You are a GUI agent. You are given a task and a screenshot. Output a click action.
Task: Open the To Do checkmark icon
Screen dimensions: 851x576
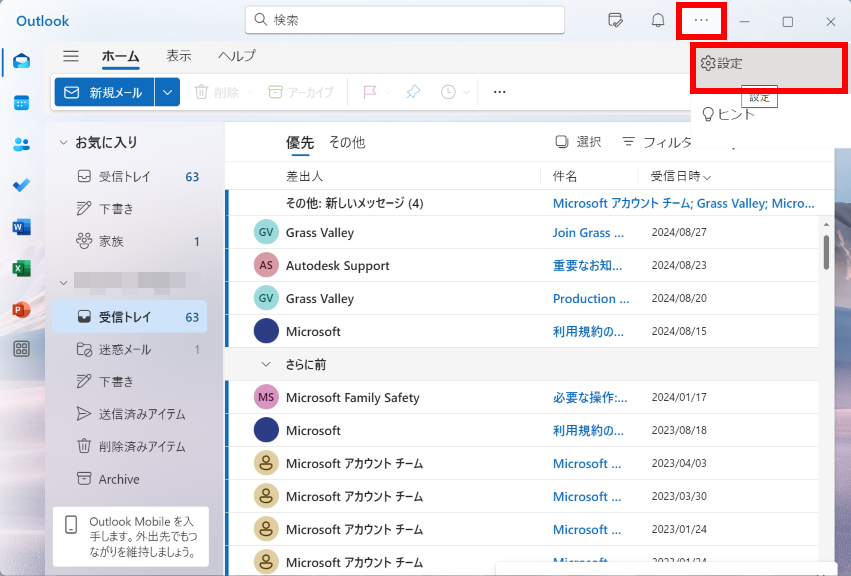click(x=22, y=185)
